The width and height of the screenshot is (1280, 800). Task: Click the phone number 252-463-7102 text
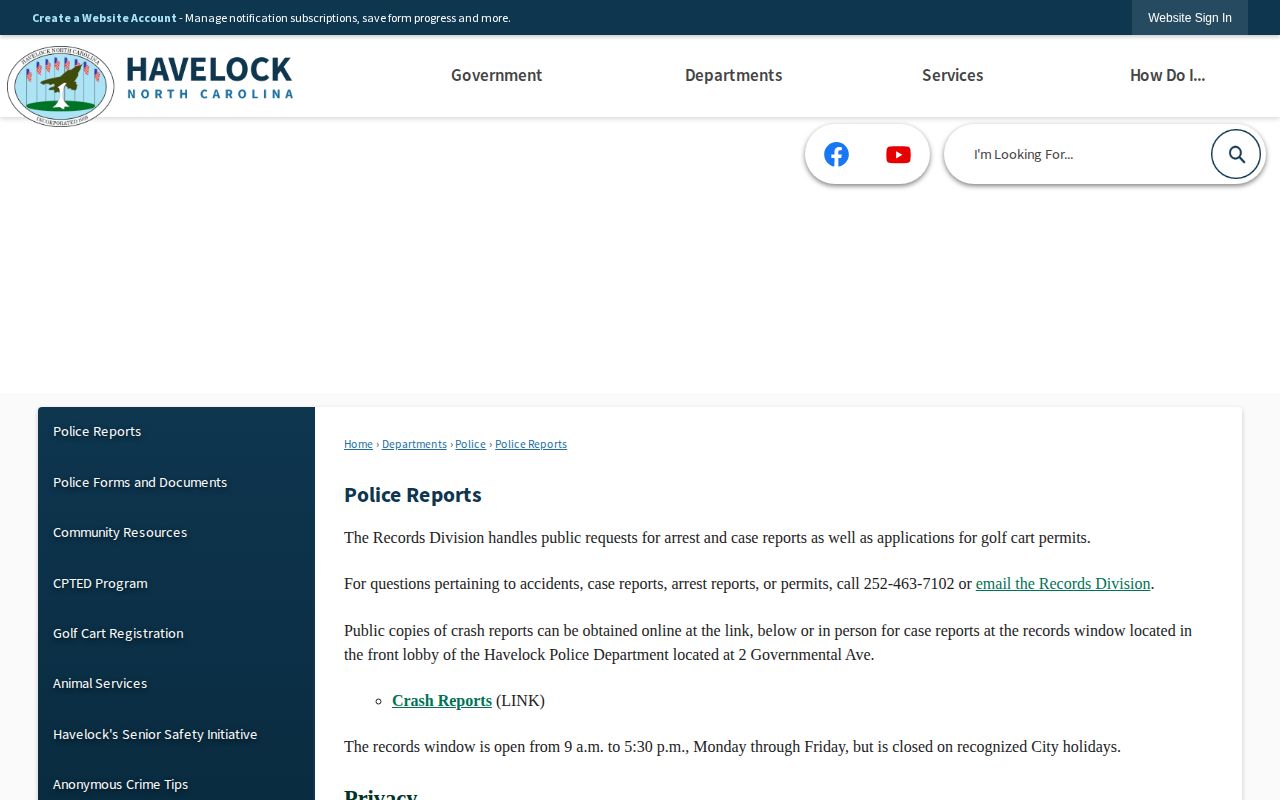909,584
